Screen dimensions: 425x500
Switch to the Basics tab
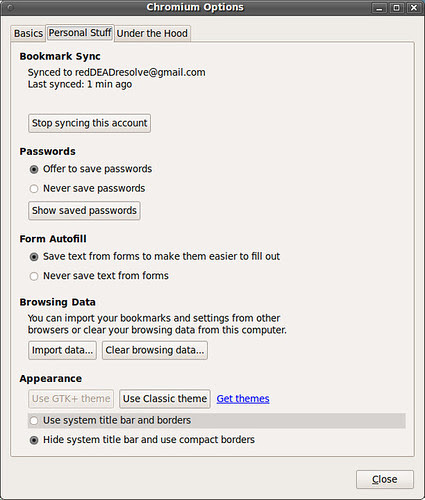[28, 33]
